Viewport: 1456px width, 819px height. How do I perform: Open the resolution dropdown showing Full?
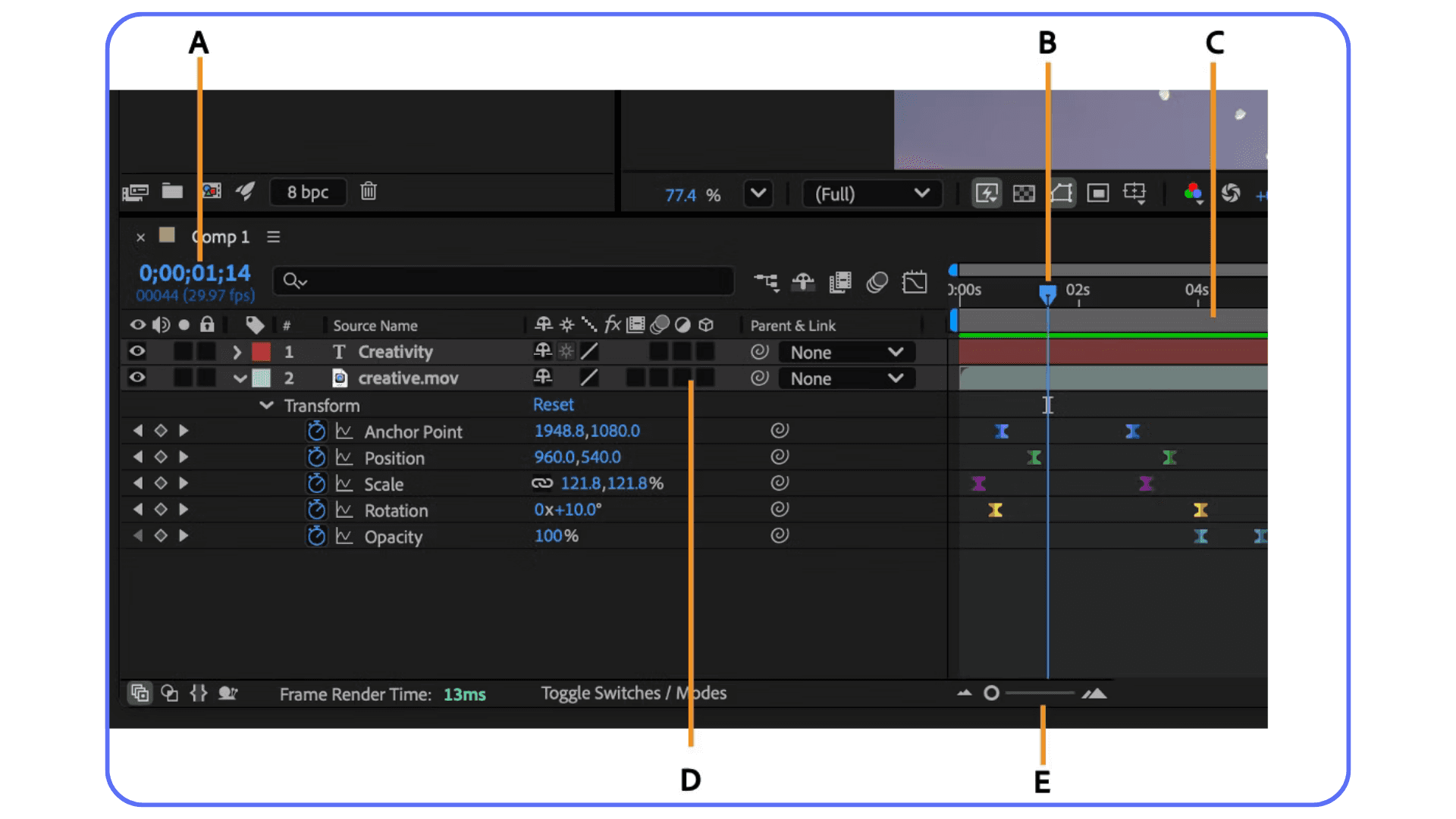(x=871, y=194)
